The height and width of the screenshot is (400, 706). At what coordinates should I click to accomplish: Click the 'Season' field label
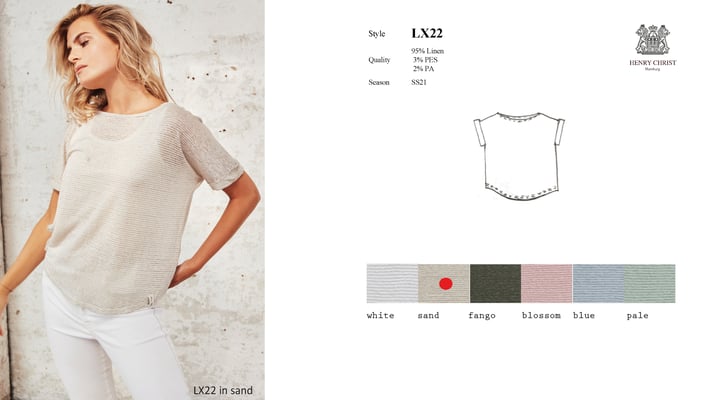coord(379,82)
